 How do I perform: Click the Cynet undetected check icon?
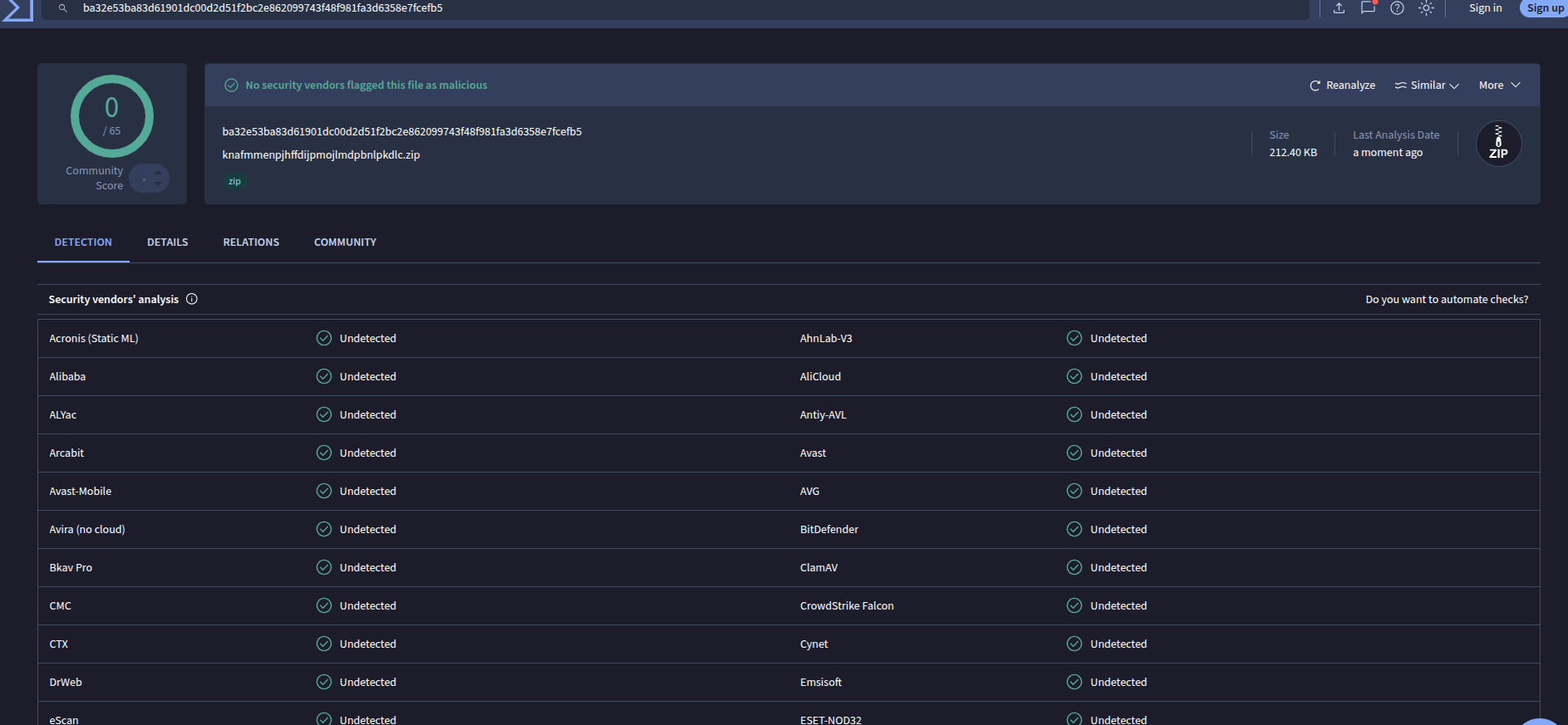tap(1074, 644)
